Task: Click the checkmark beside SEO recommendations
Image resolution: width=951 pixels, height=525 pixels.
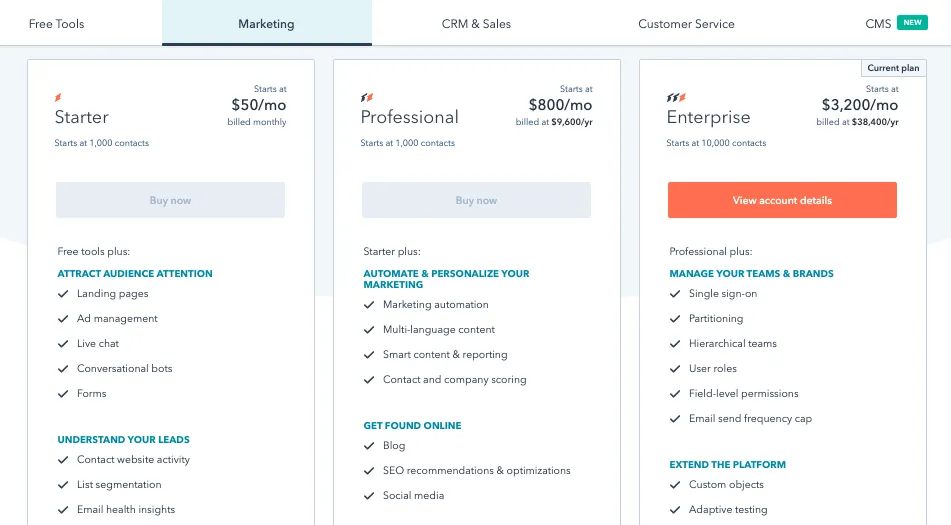Action: coord(369,470)
